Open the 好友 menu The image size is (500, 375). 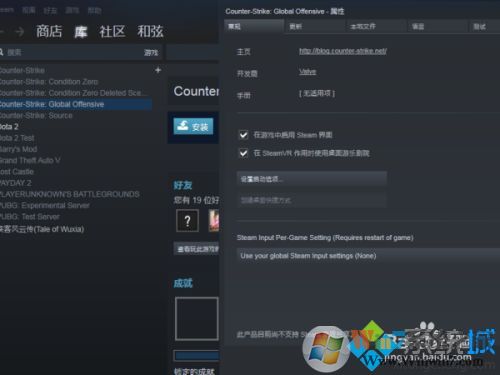pos(50,10)
